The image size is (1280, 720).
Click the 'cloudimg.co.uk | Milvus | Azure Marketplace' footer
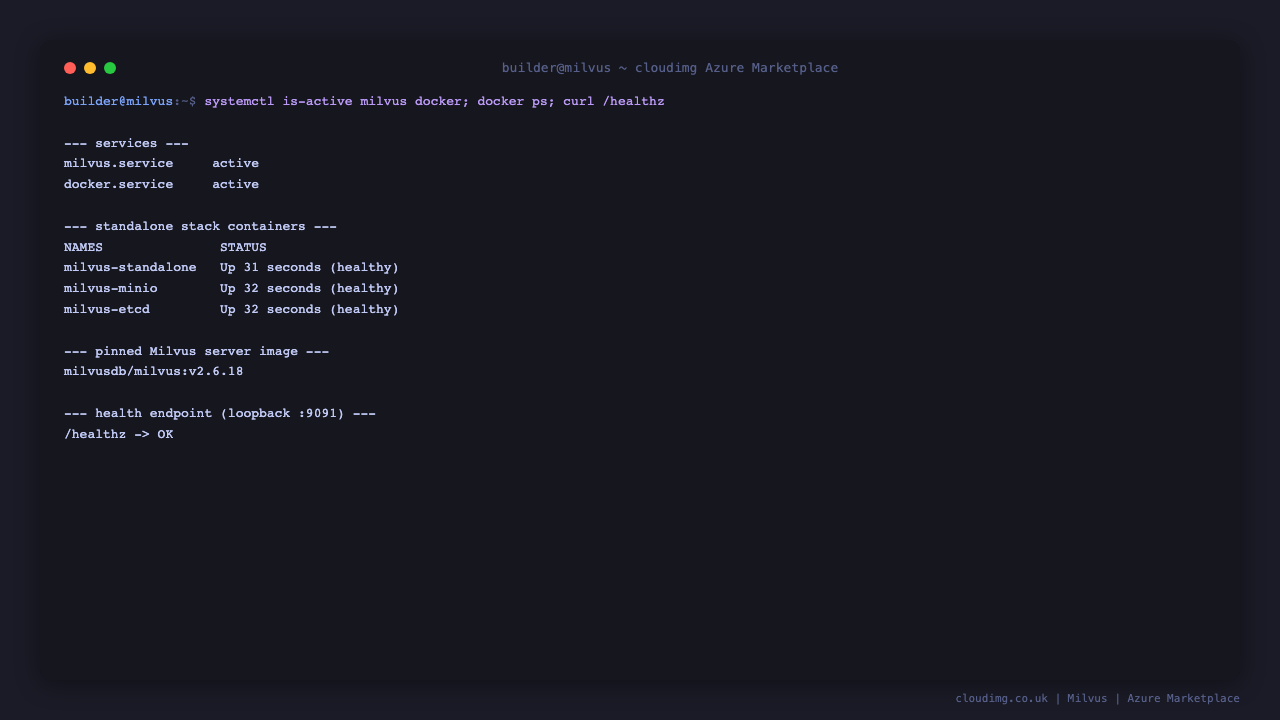click(1097, 698)
